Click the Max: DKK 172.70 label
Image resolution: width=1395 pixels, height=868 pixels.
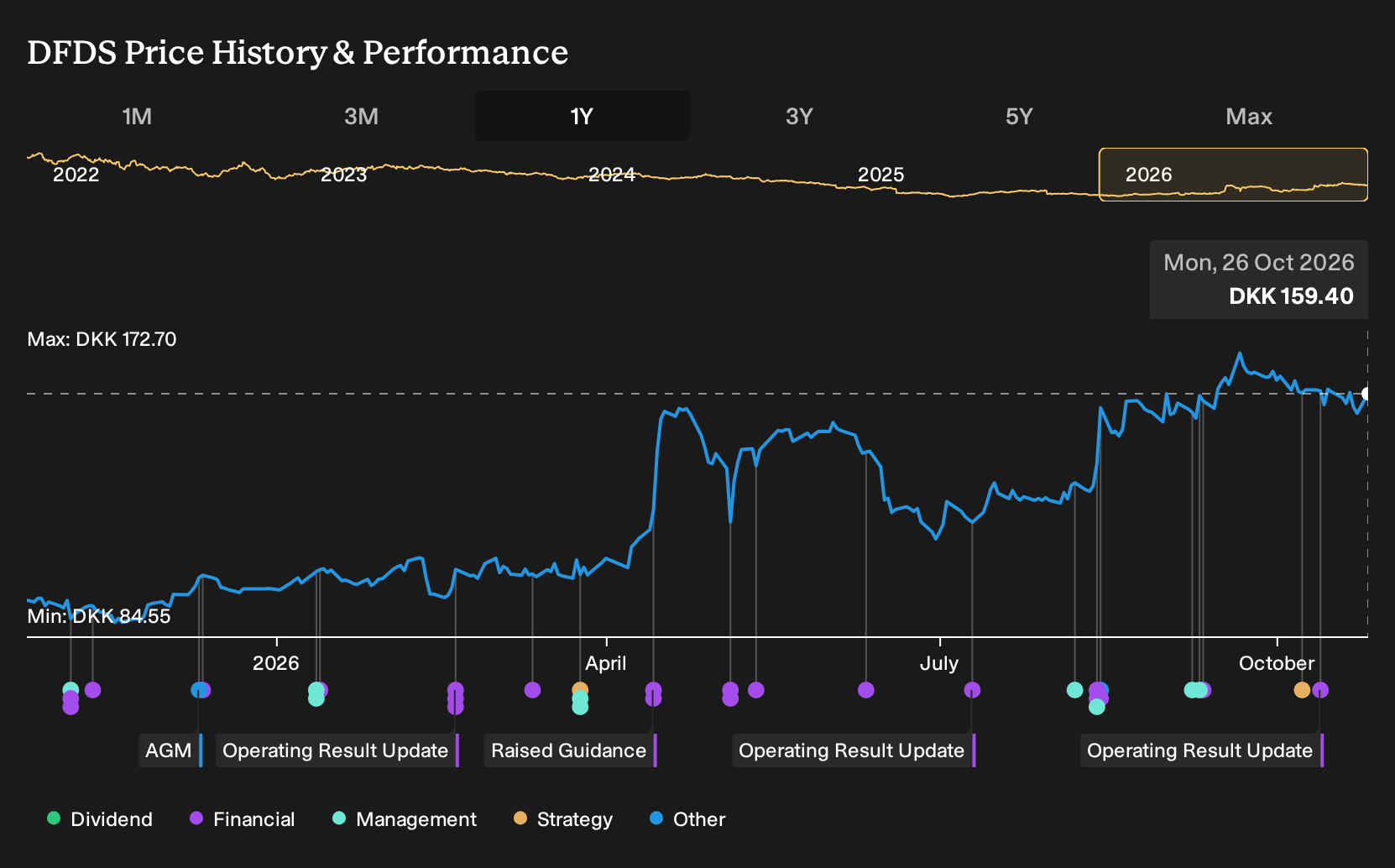[x=102, y=339]
